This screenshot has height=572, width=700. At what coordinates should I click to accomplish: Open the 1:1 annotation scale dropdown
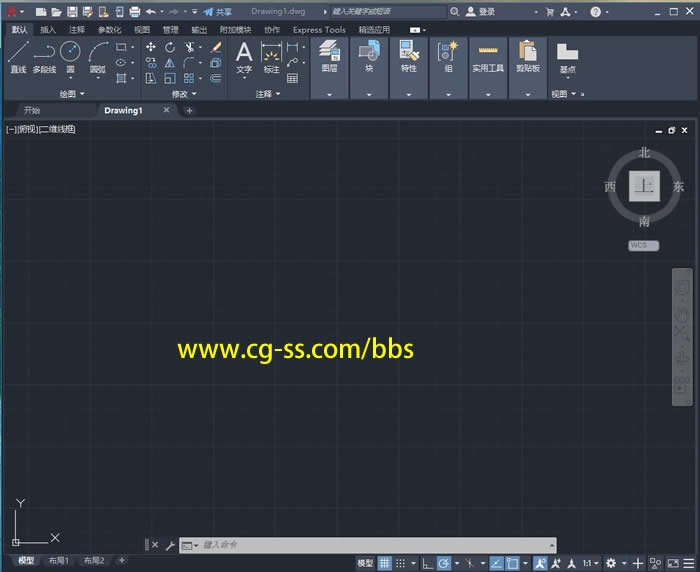click(591, 563)
